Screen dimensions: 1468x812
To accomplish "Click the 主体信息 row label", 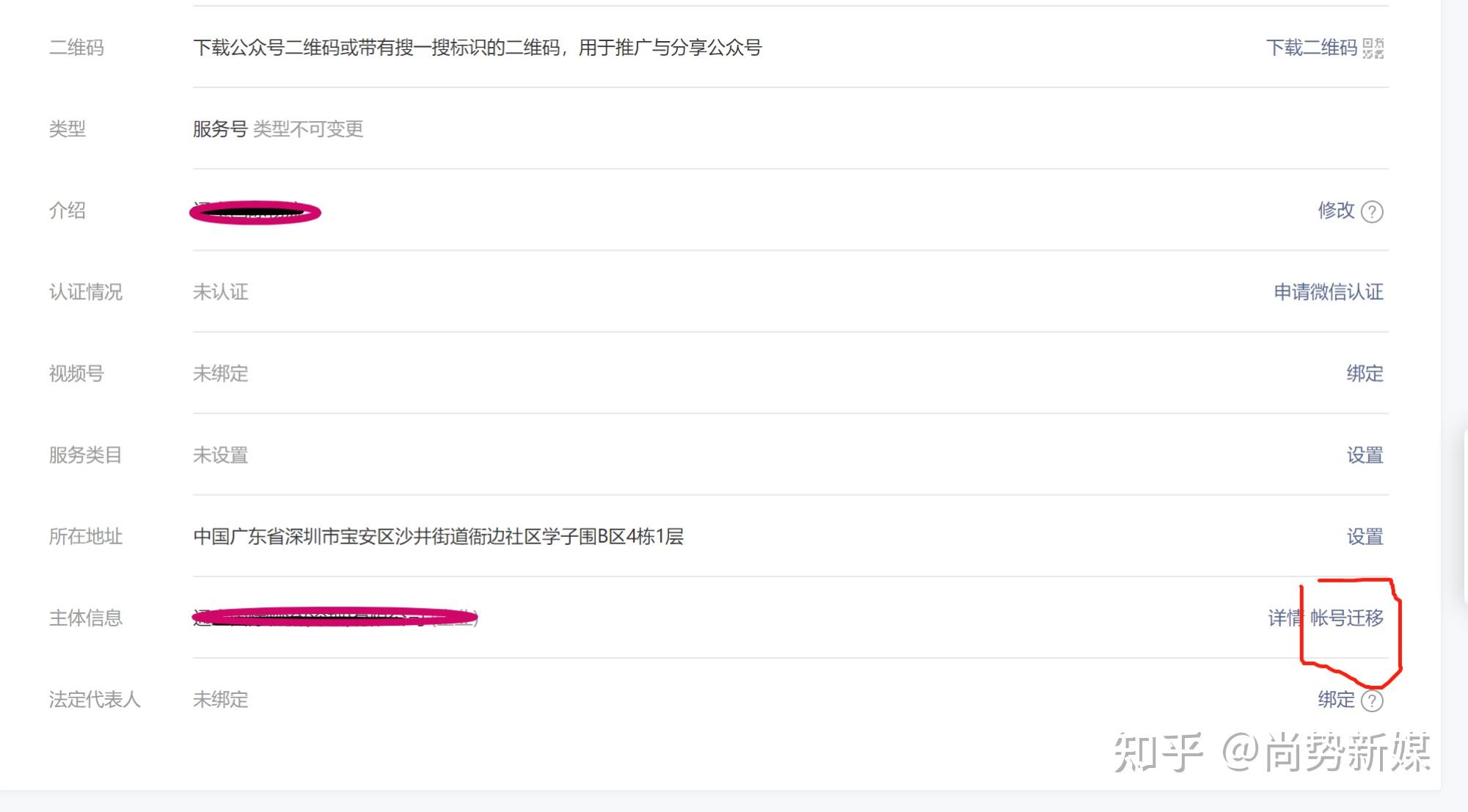I will 85,618.
